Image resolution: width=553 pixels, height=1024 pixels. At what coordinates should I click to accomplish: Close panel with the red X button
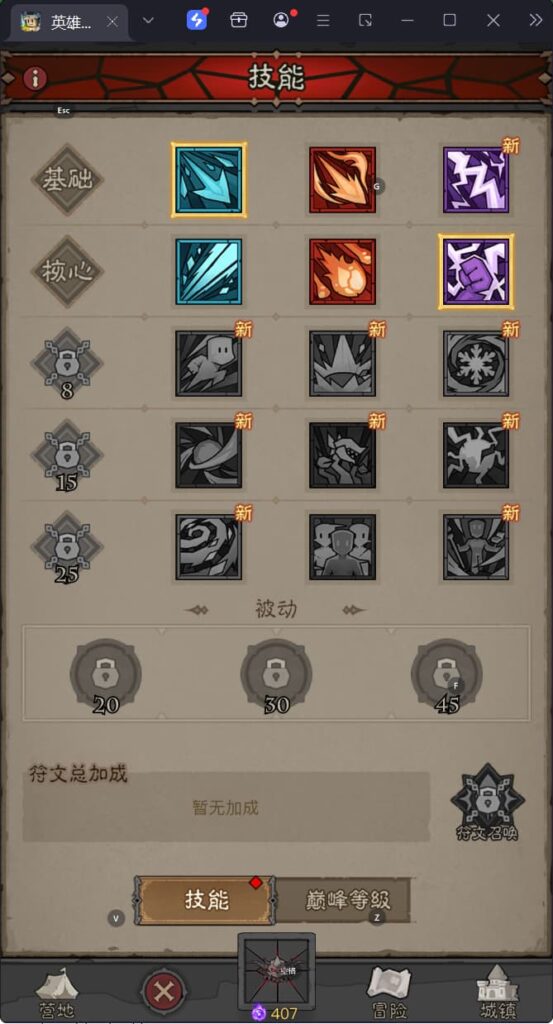pyautogui.click(x=163, y=992)
